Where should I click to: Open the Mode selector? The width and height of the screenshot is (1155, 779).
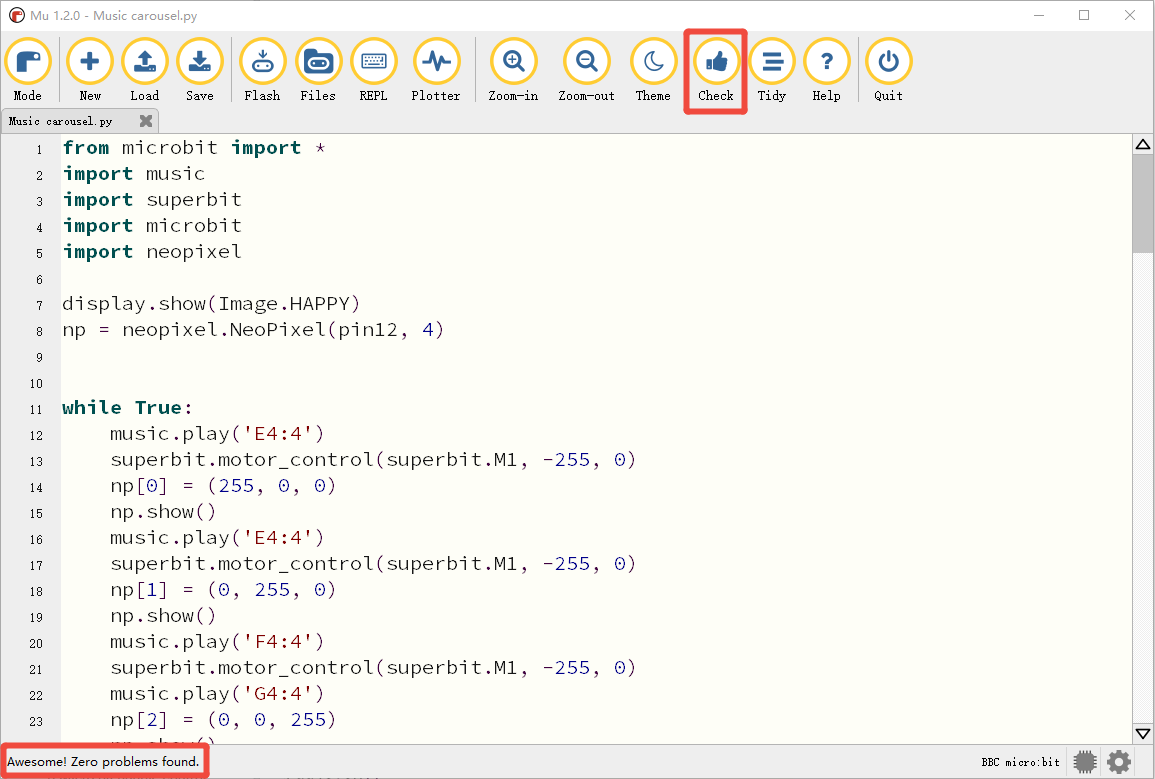point(28,71)
